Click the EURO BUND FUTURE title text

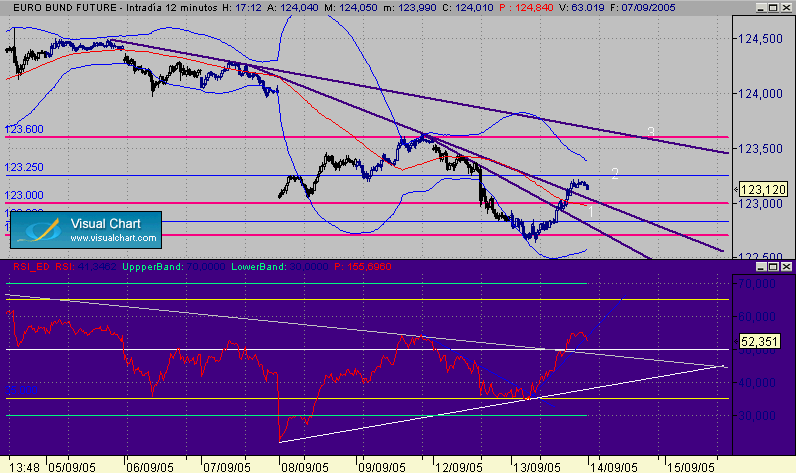[65, 8]
